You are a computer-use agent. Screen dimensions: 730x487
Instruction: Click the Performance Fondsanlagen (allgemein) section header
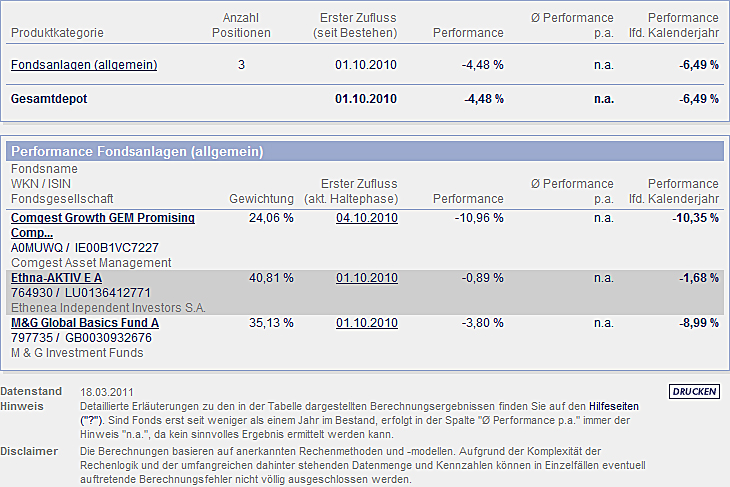coord(137,152)
